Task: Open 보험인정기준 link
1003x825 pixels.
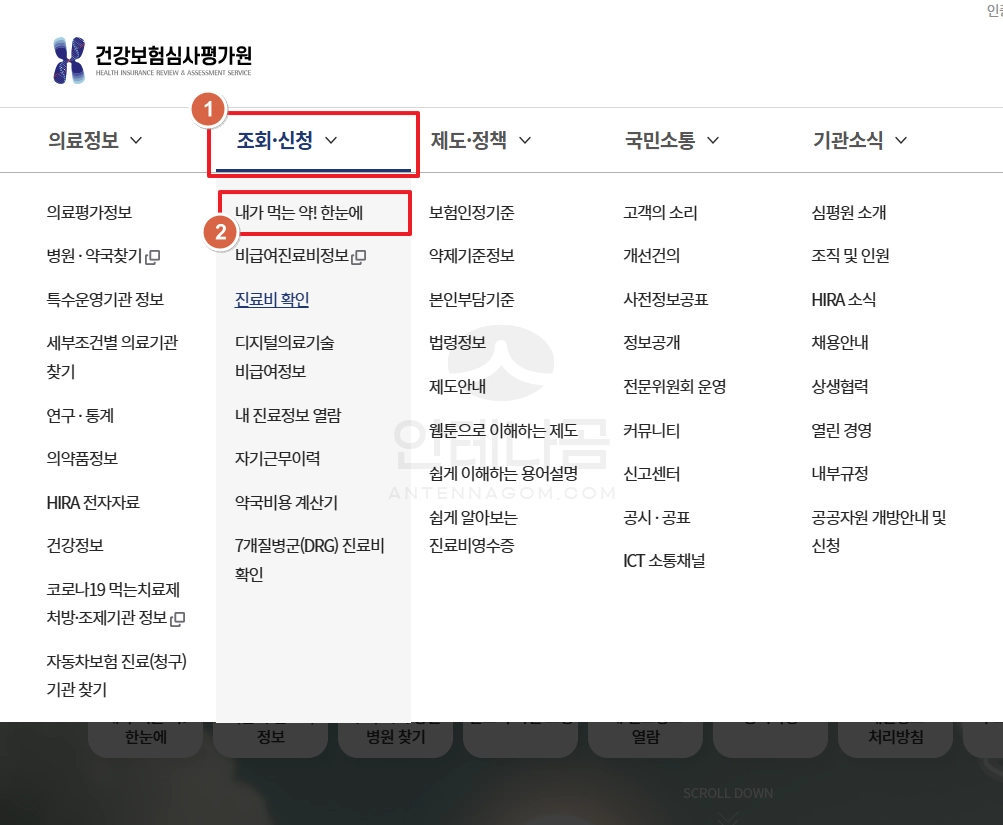Action: [x=471, y=212]
